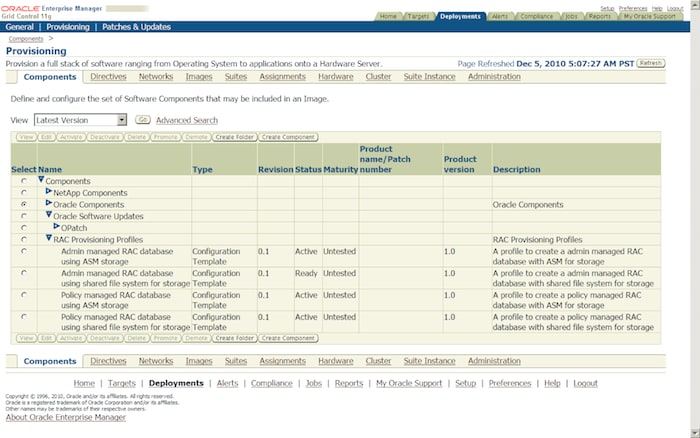Click the Type column header
Viewport: 700px width, 438px height.
click(202, 170)
